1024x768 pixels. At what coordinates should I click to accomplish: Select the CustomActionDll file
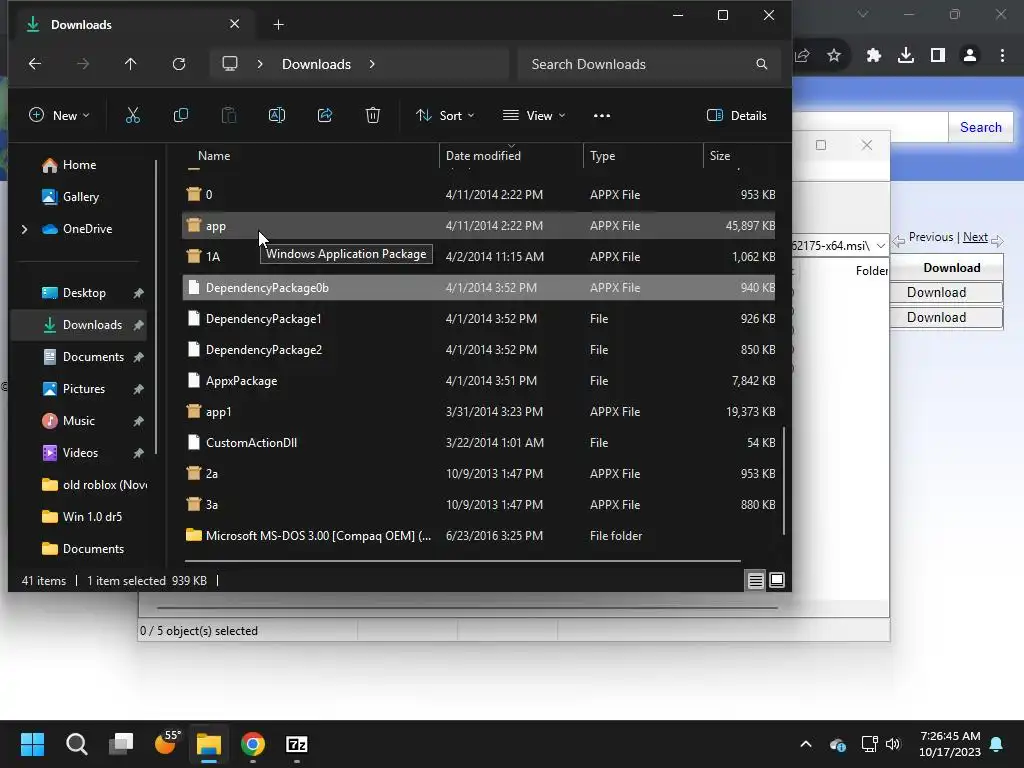[479, 443]
